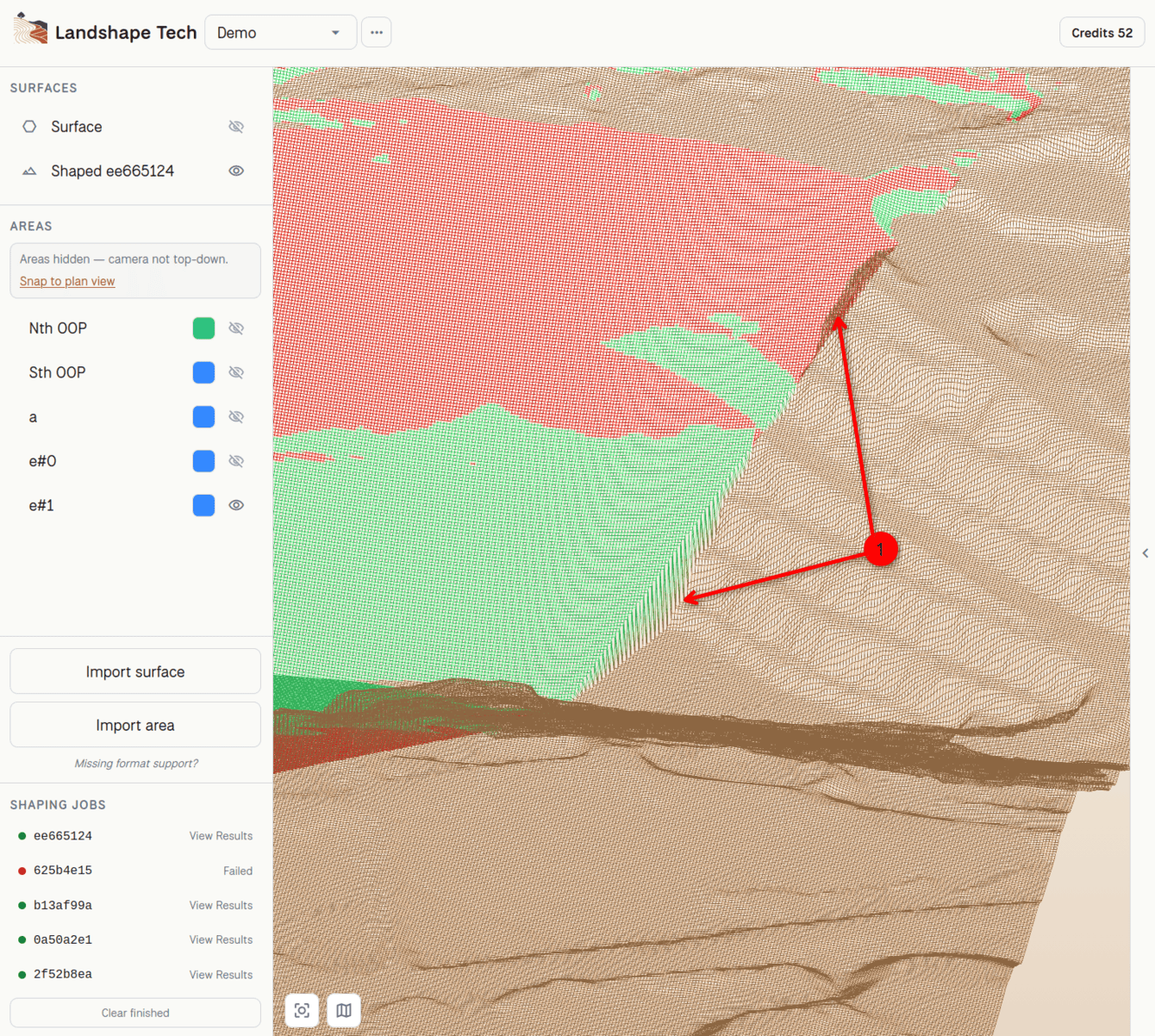Toggle visibility of Sth OOP area
The height and width of the screenshot is (1036, 1155).
[236, 372]
